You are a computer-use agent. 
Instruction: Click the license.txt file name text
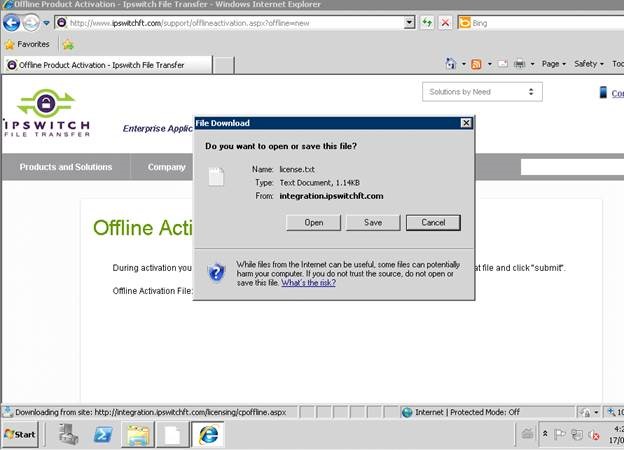(297, 169)
